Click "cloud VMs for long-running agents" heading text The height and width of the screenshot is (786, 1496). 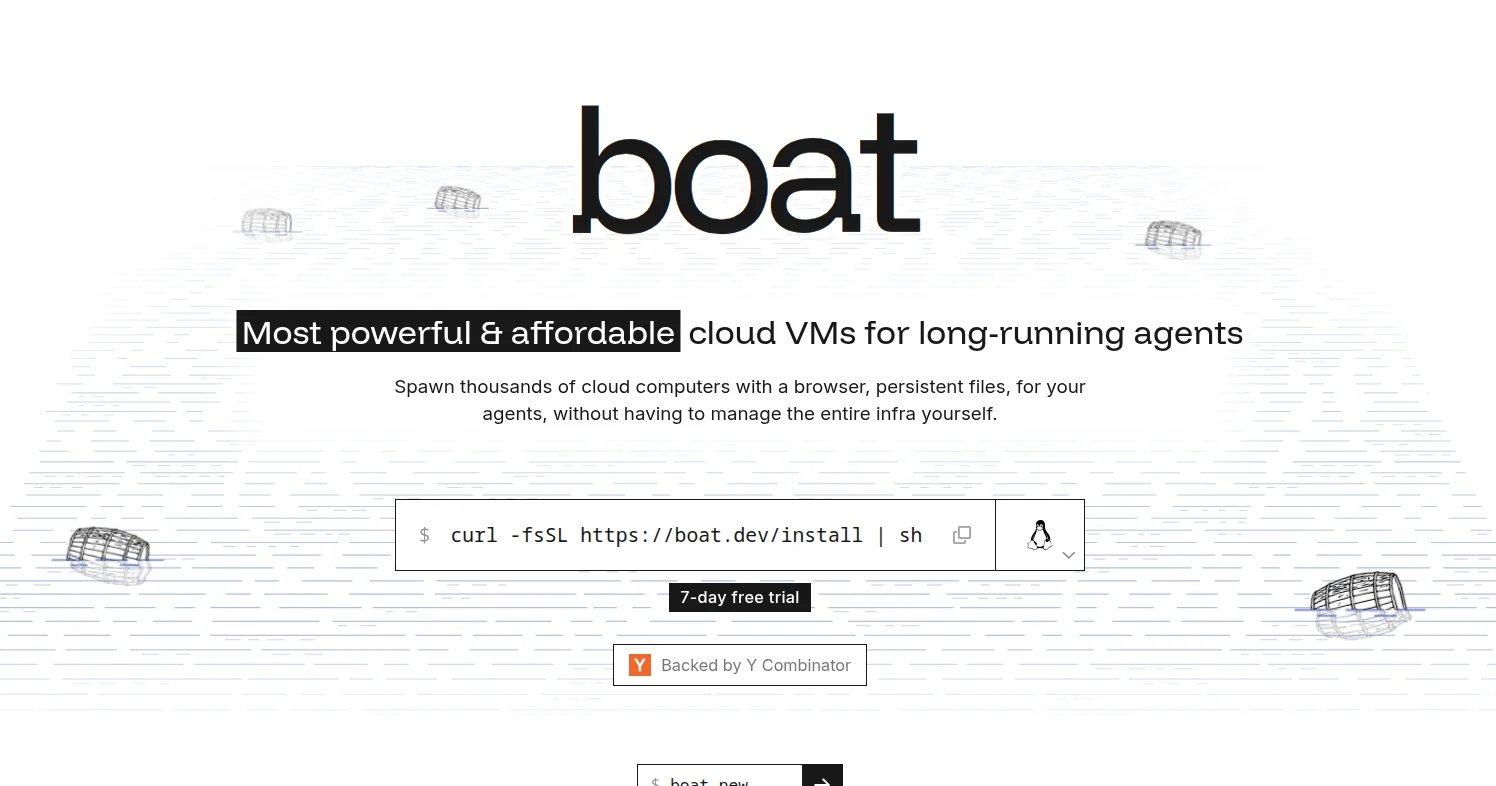(966, 332)
